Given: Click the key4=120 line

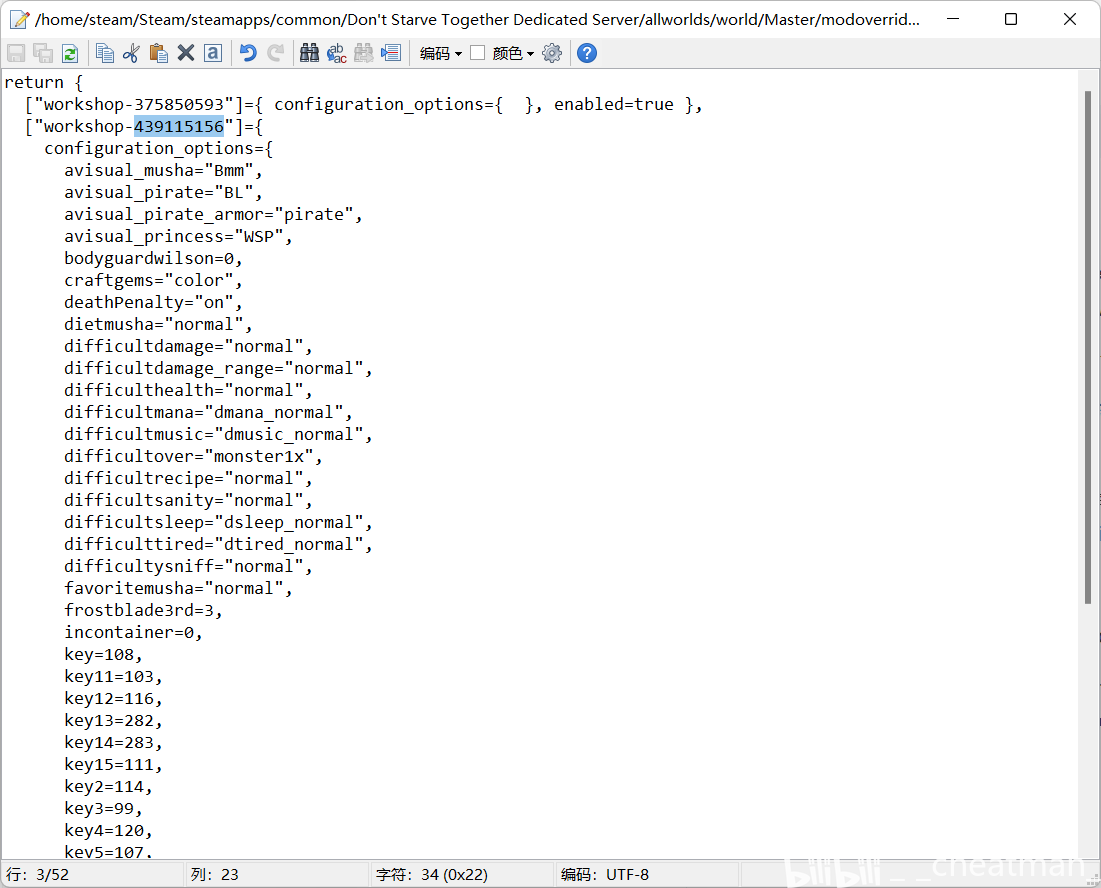Looking at the screenshot, I should coord(108,830).
